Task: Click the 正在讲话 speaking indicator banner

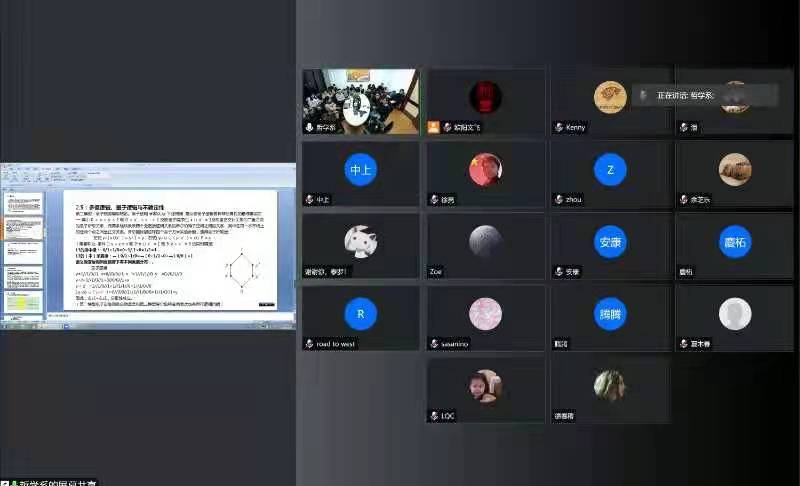Action: 704,95
